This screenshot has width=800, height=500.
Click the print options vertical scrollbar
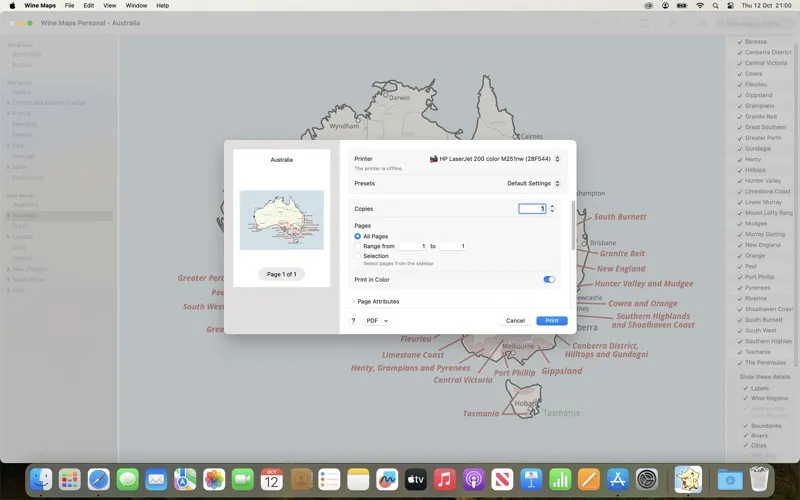pos(573,226)
